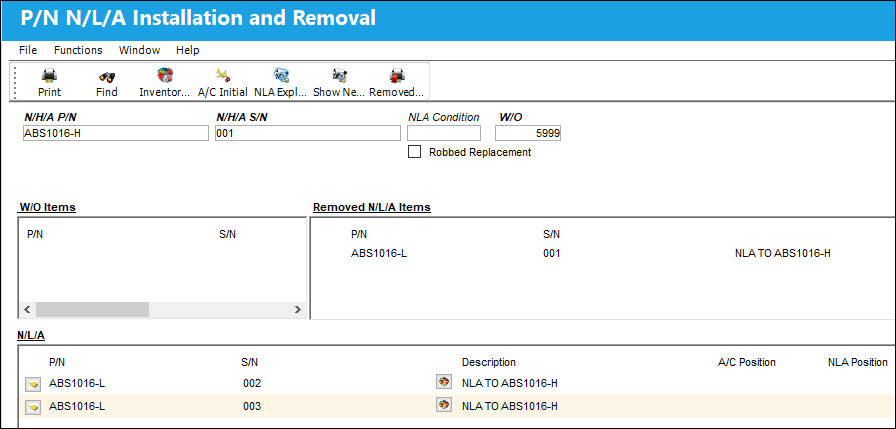Click the W/O Items scrollbar left arrow
This screenshot has height=429, width=896.
coord(27,310)
